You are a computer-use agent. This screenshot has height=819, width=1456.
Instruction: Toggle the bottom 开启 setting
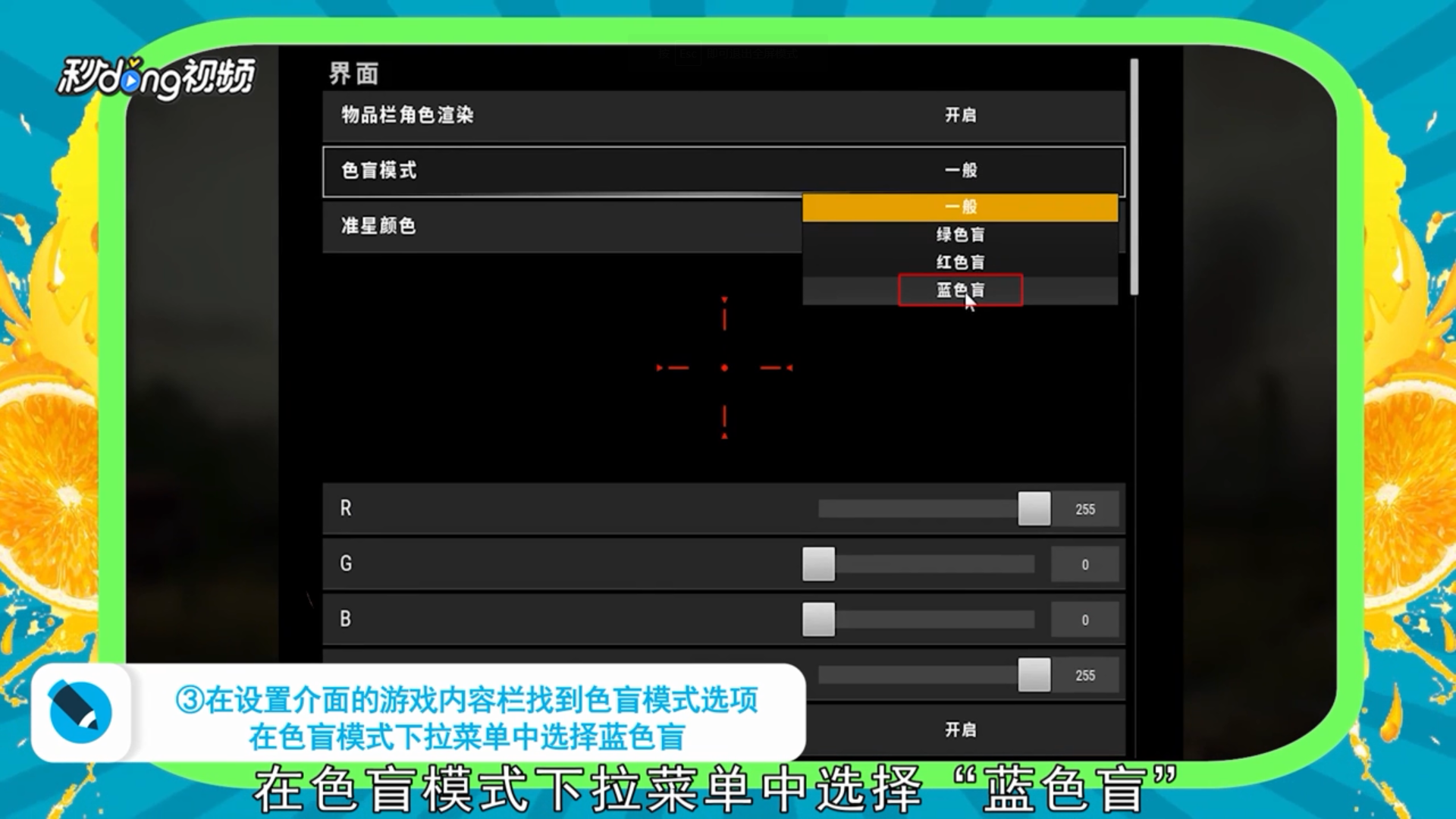coord(959,729)
